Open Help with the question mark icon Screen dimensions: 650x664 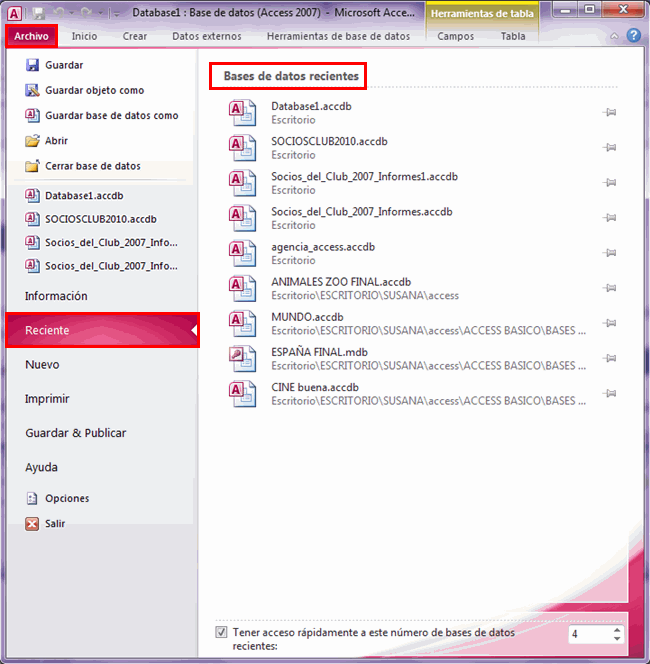pos(633,36)
